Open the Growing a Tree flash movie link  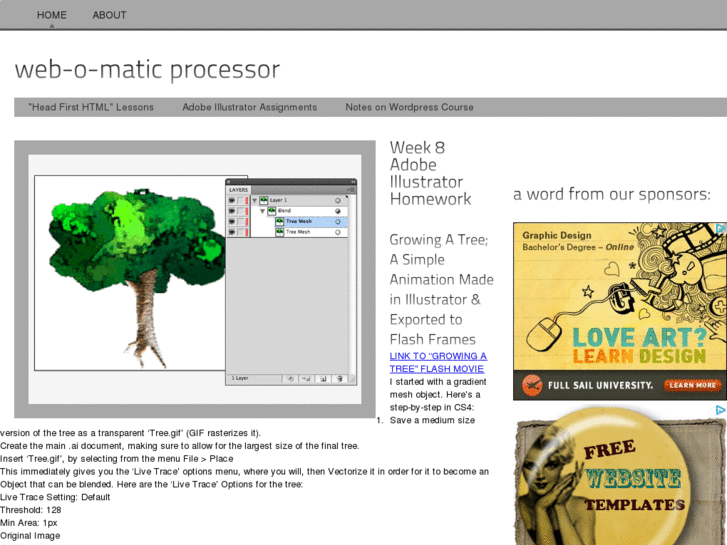[438, 362]
